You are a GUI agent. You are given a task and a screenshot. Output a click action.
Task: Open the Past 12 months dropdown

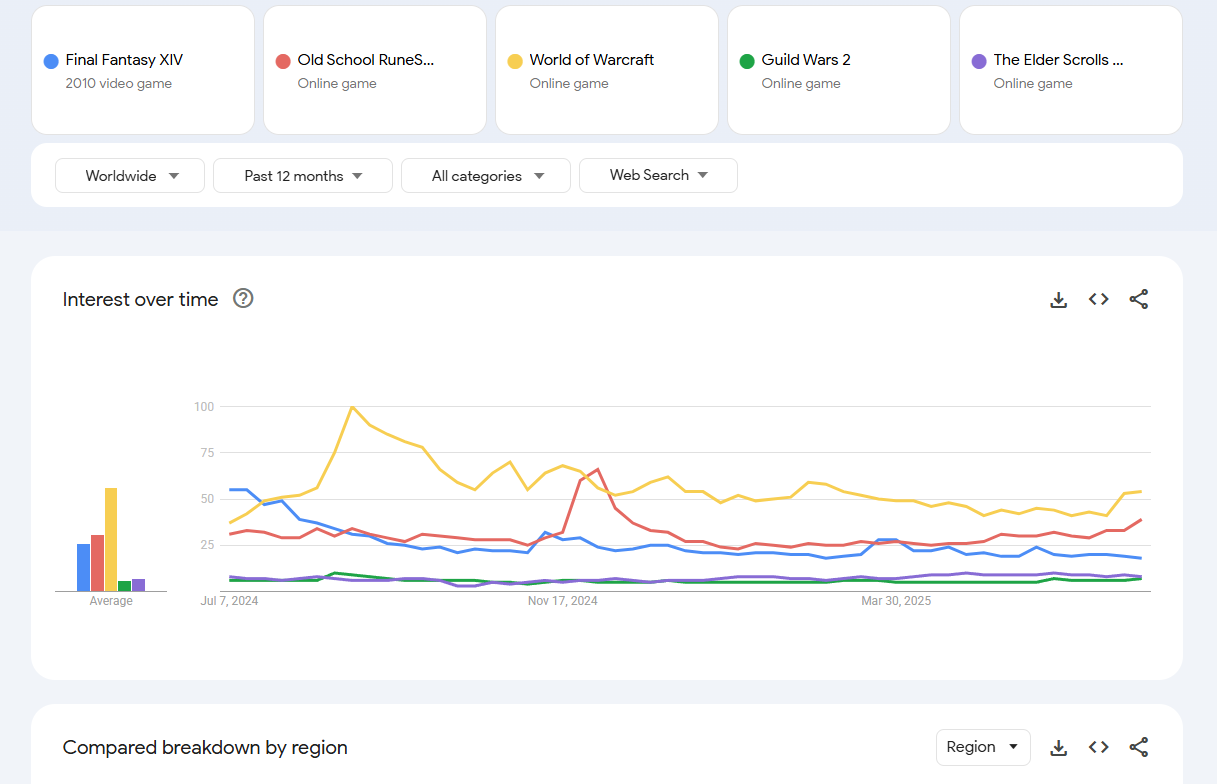(303, 175)
